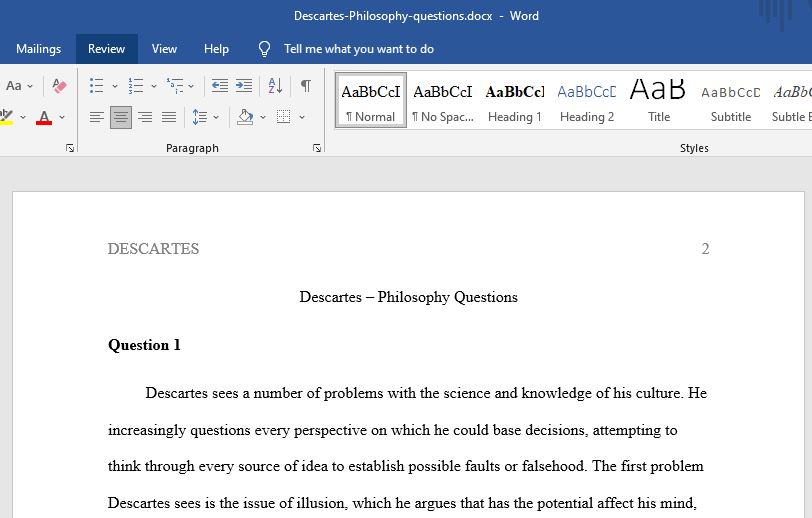
Task: Expand borders dropdown arrow
Action: [302, 118]
